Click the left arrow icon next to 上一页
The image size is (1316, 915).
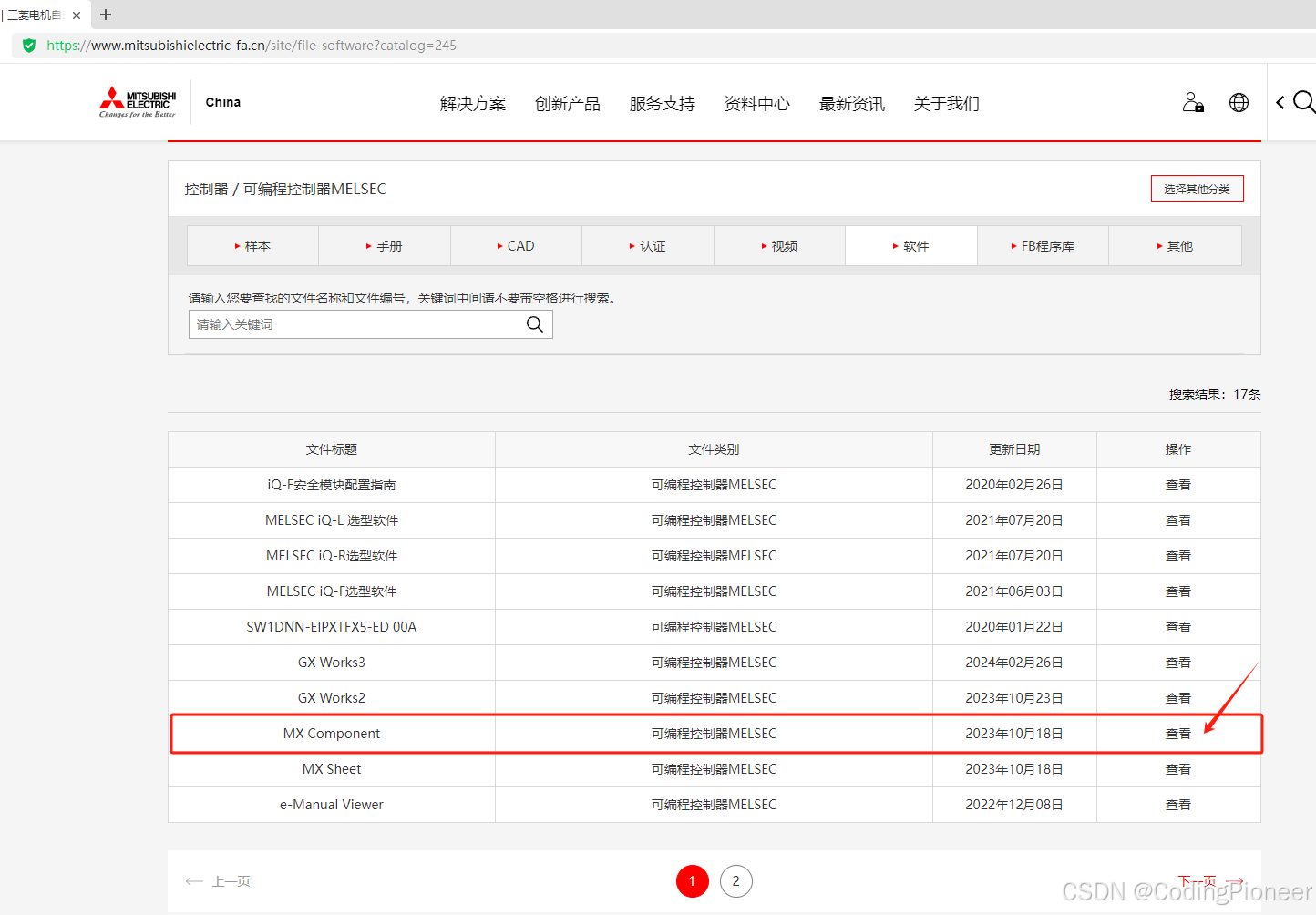(x=194, y=881)
